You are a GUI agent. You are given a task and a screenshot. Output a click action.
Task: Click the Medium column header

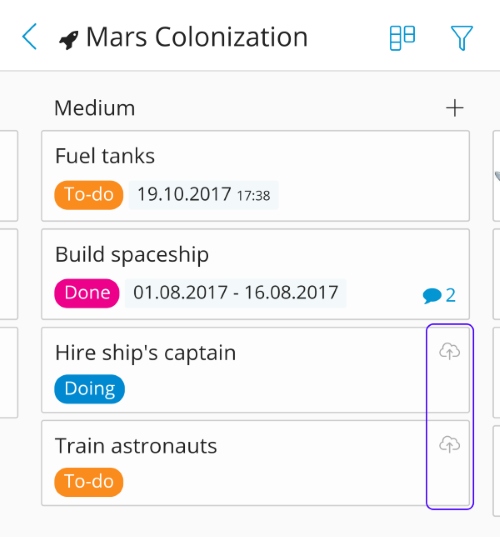coord(95,108)
